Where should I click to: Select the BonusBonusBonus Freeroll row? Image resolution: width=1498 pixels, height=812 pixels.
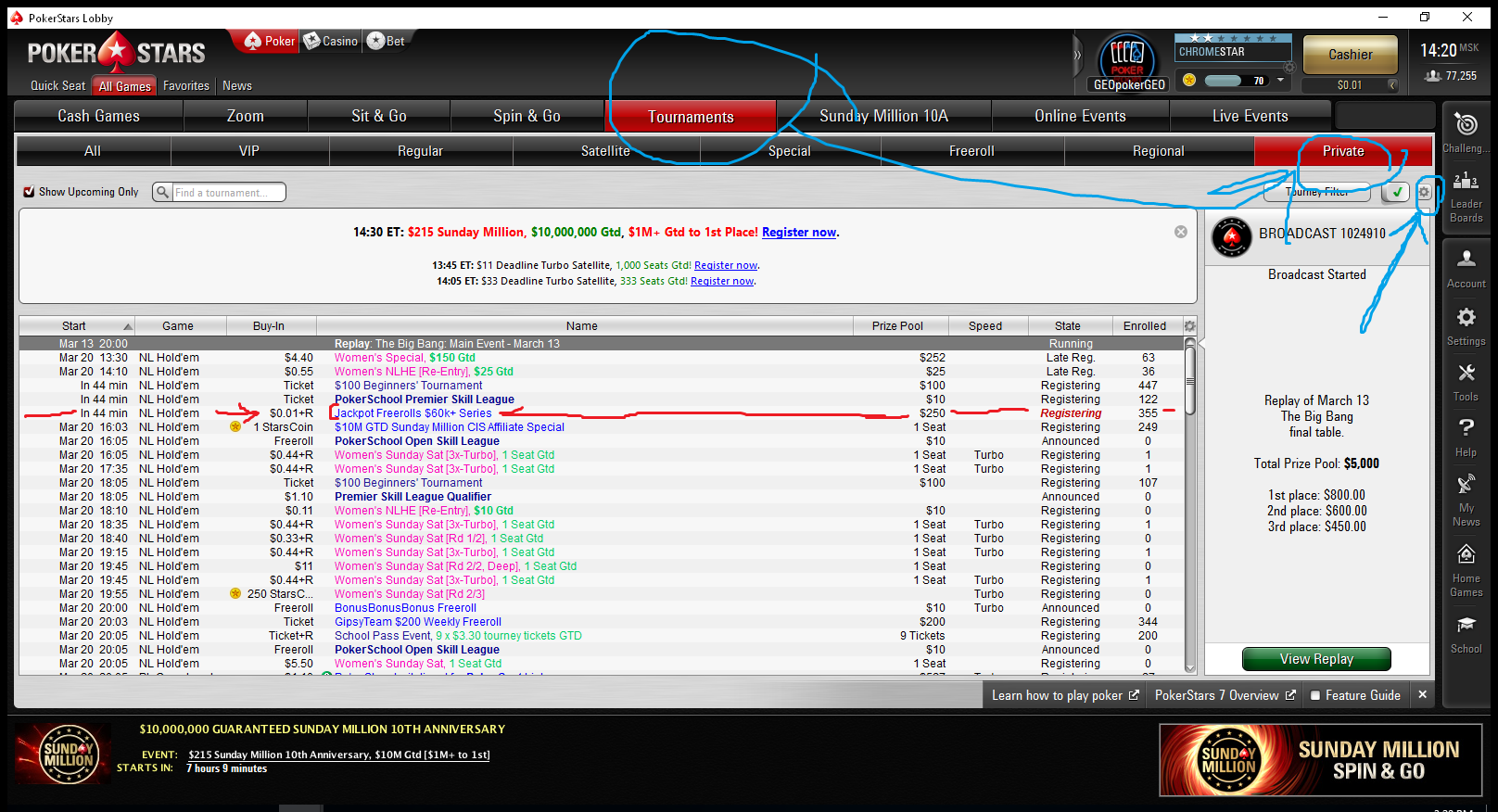point(602,608)
